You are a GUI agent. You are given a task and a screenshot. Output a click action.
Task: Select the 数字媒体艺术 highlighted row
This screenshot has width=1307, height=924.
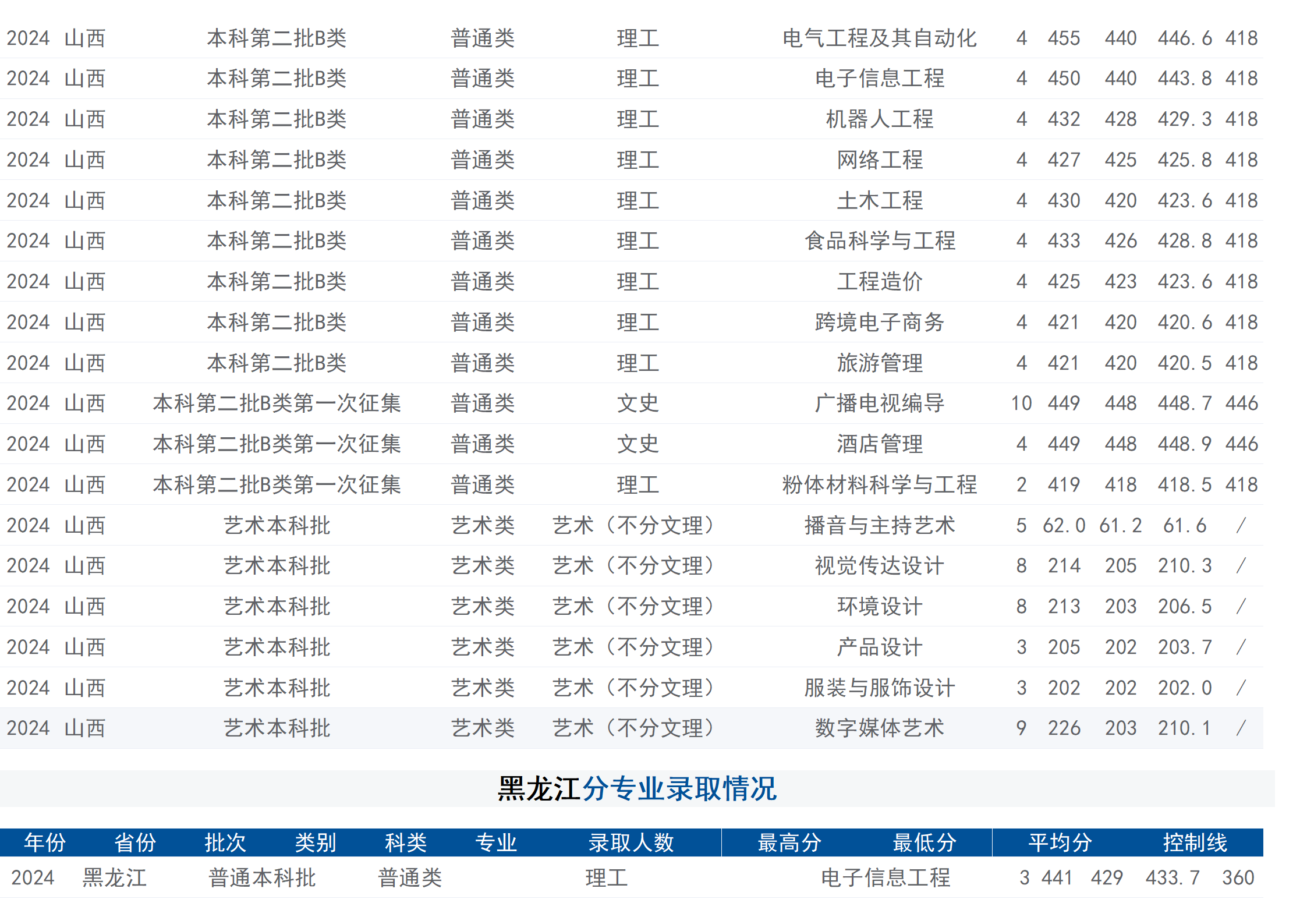tap(880, 727)
